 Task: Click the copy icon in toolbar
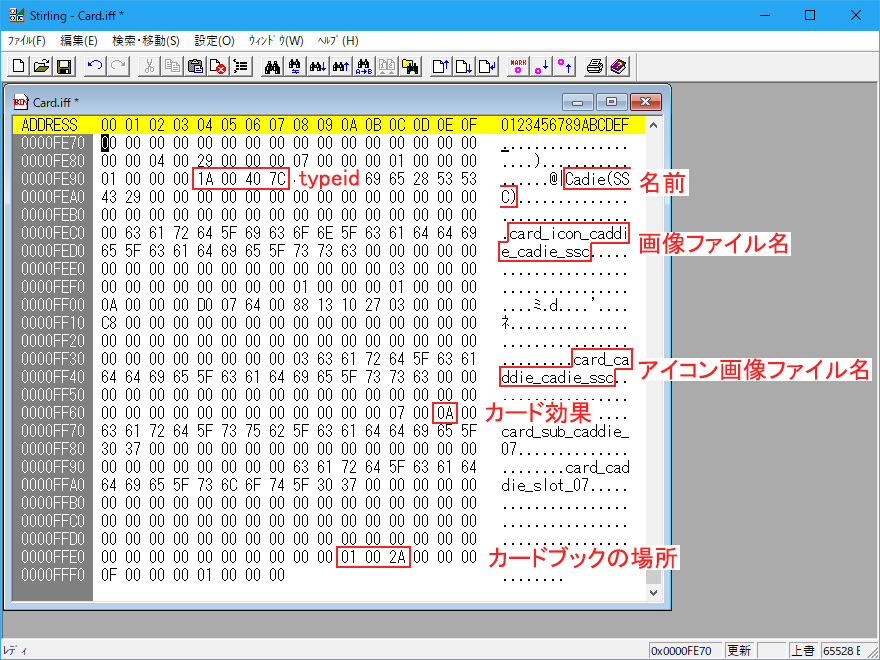click(172, 66)
